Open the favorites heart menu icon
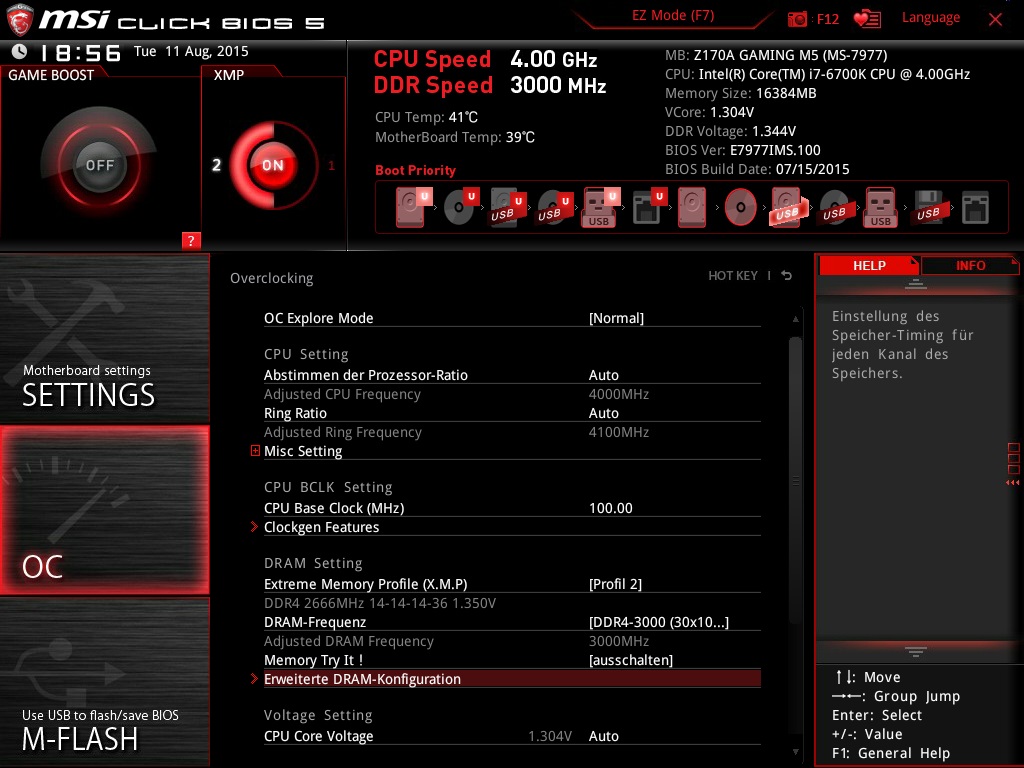Screen dimensions: 1024x768 tap(867, 19)
